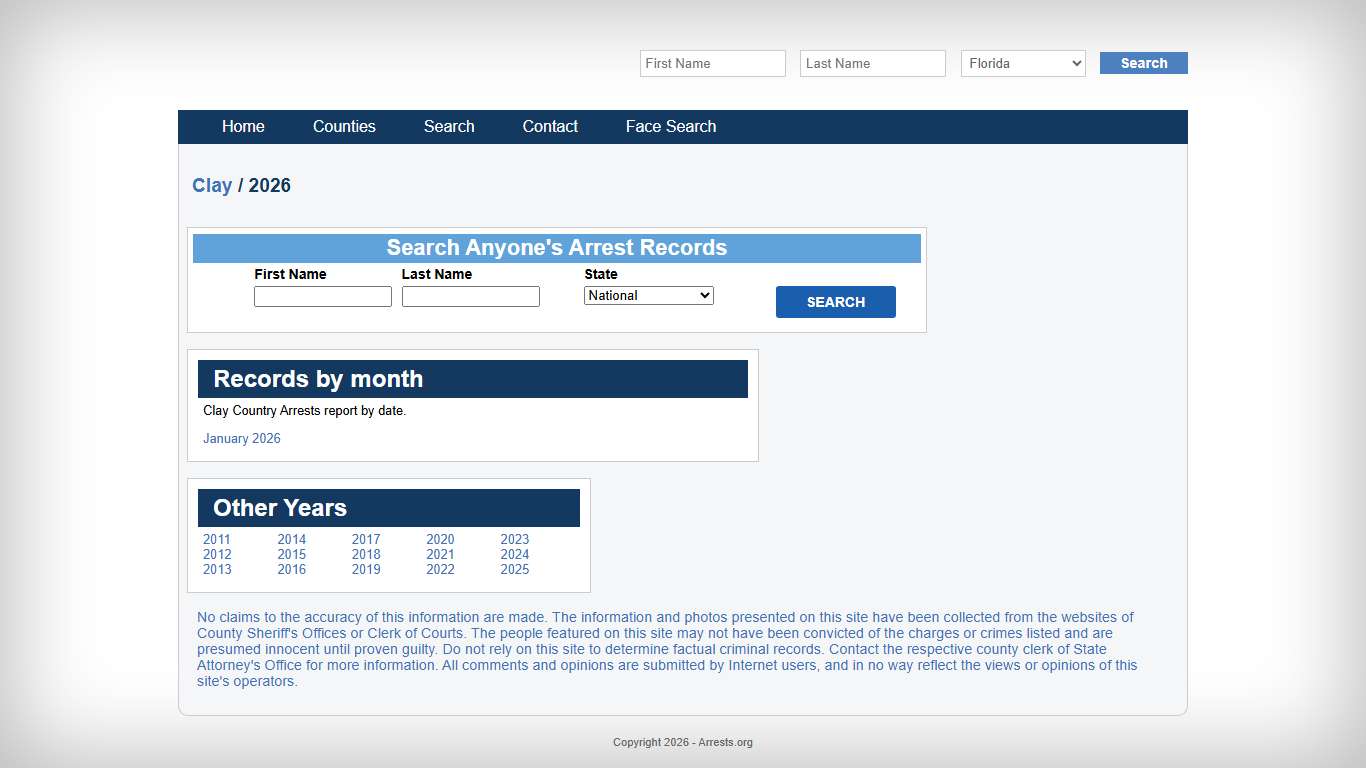Open the Contact page from navigation

tap(550, 127)
